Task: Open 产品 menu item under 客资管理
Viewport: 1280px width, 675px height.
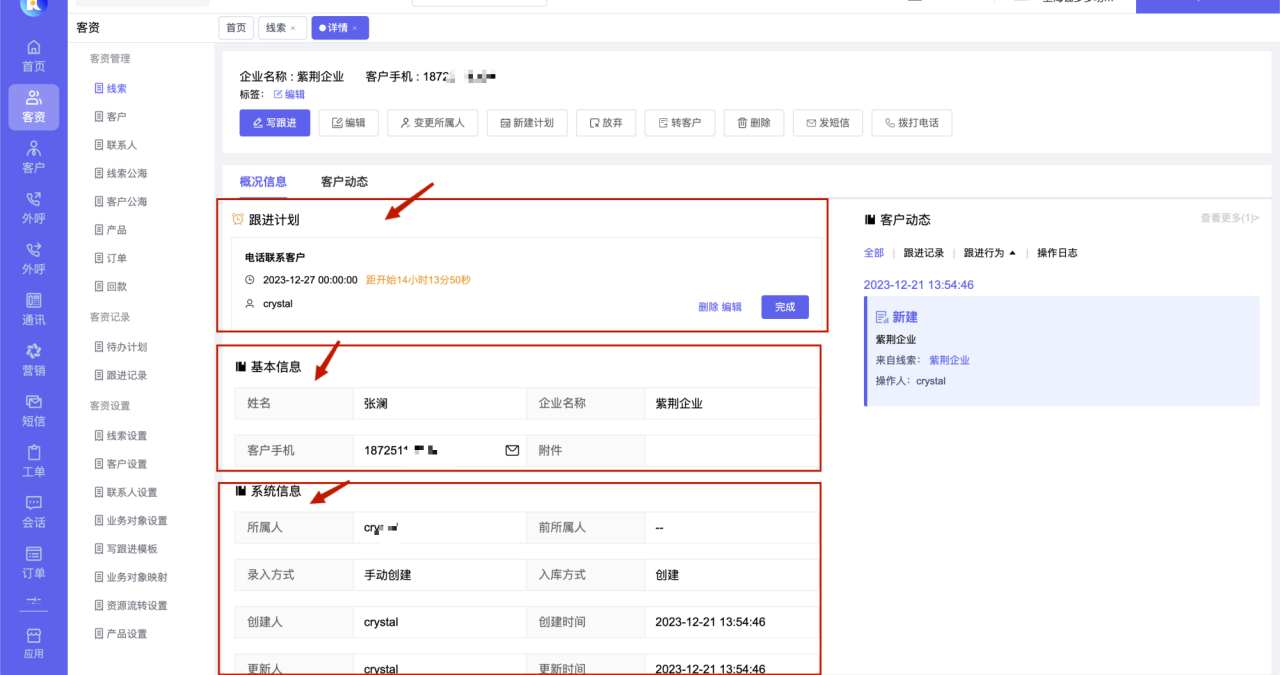Action: tap(110, 229)
